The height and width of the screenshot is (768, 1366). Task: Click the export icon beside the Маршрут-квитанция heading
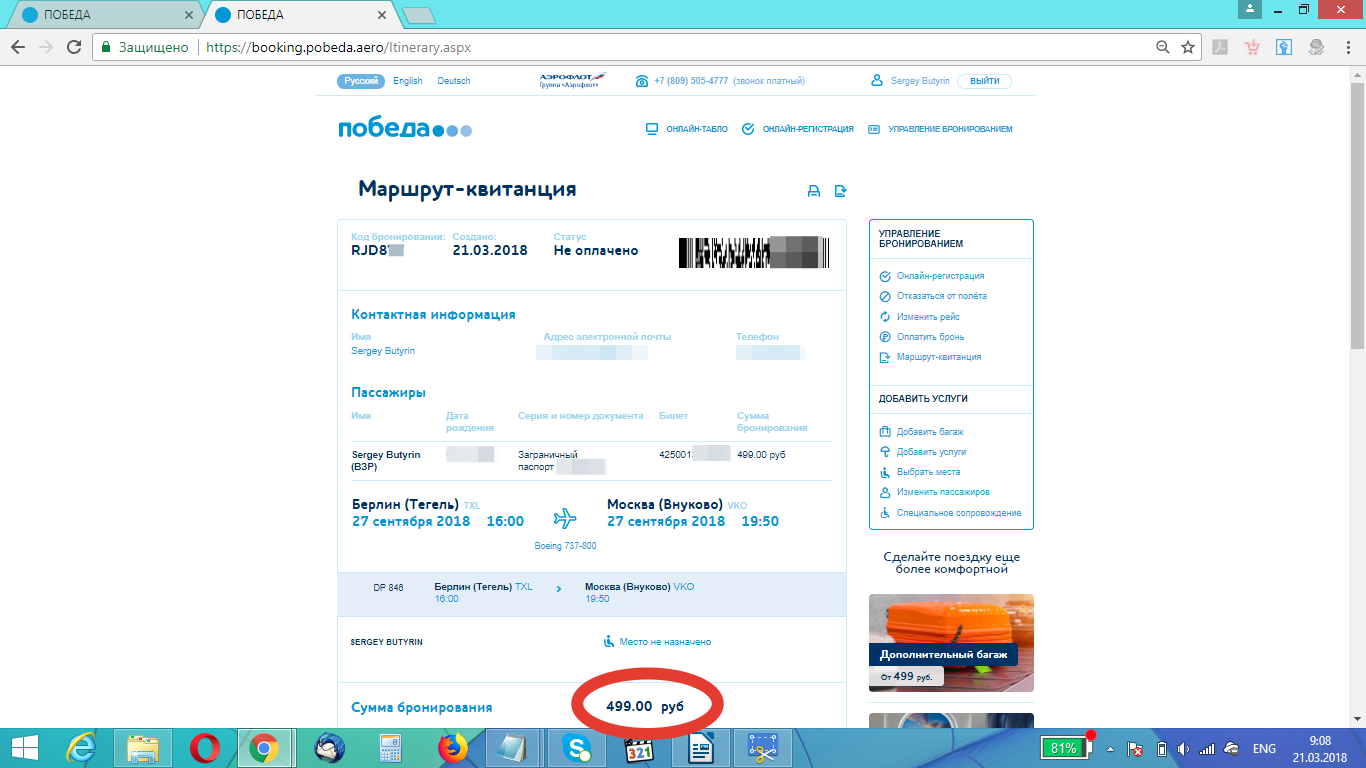click(x=841, y=192)
